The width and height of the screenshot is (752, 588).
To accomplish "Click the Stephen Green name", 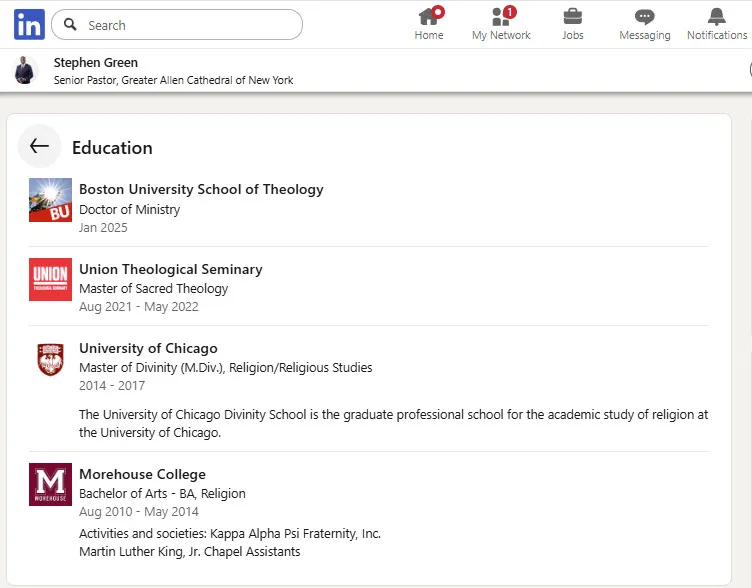I will click(96, 62).
